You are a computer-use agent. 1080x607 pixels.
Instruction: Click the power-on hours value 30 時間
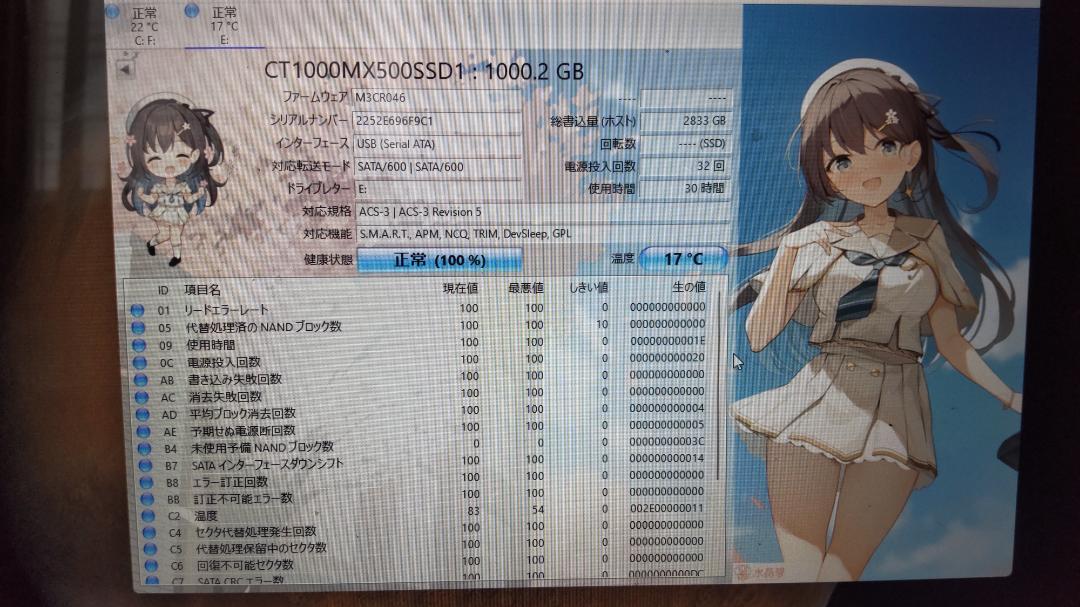685,188
